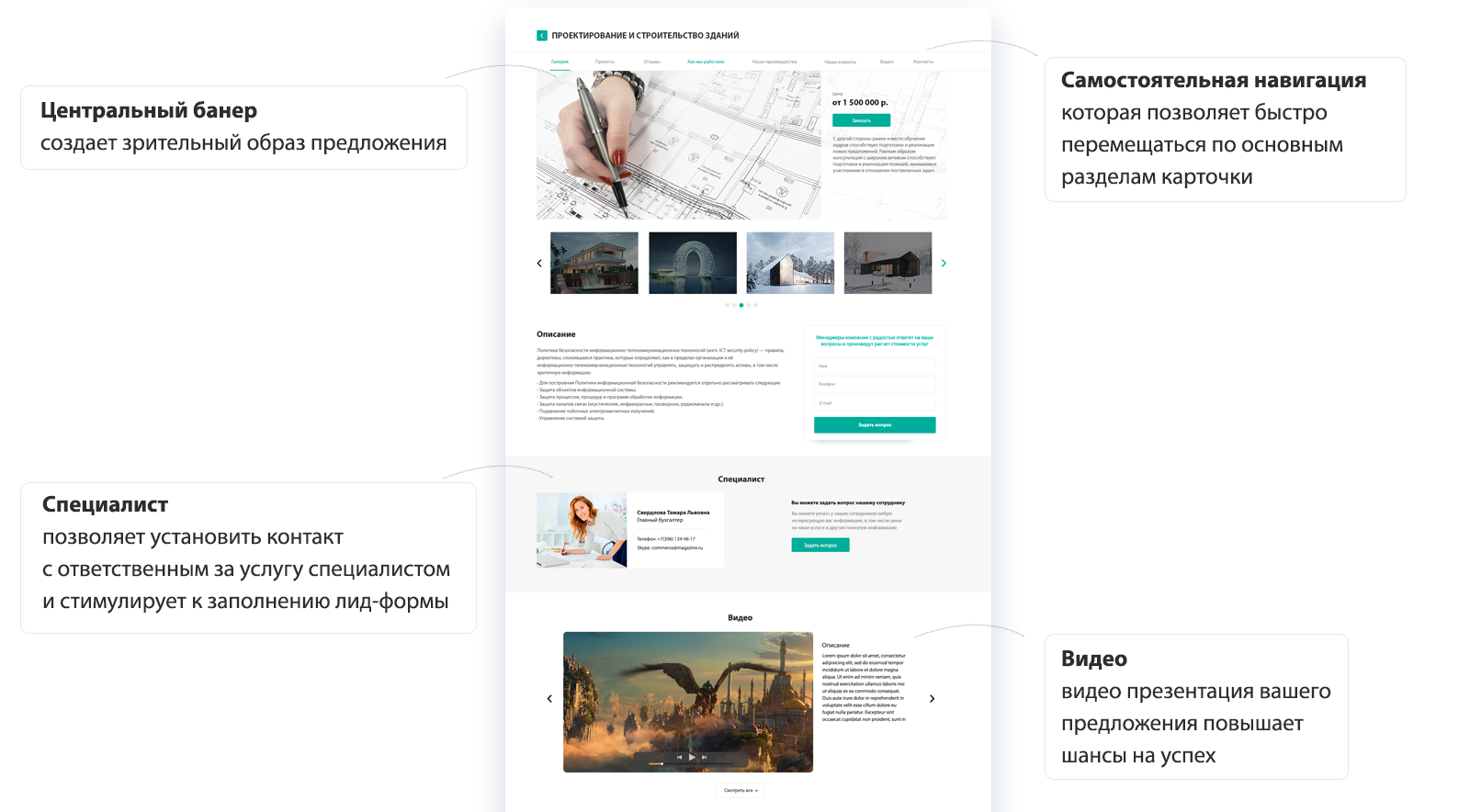Click the first gallery carousel dot
1470x812 pixels.
point(727,305)
